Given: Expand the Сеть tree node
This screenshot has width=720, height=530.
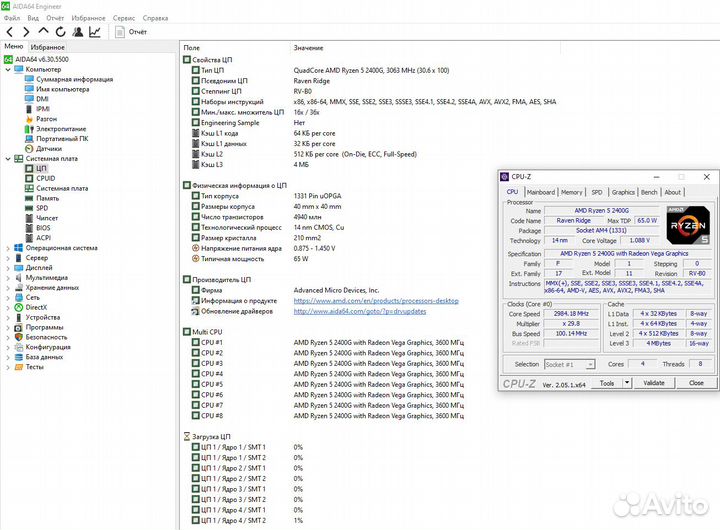Looking at the screenshot, I should click(8, 298).
